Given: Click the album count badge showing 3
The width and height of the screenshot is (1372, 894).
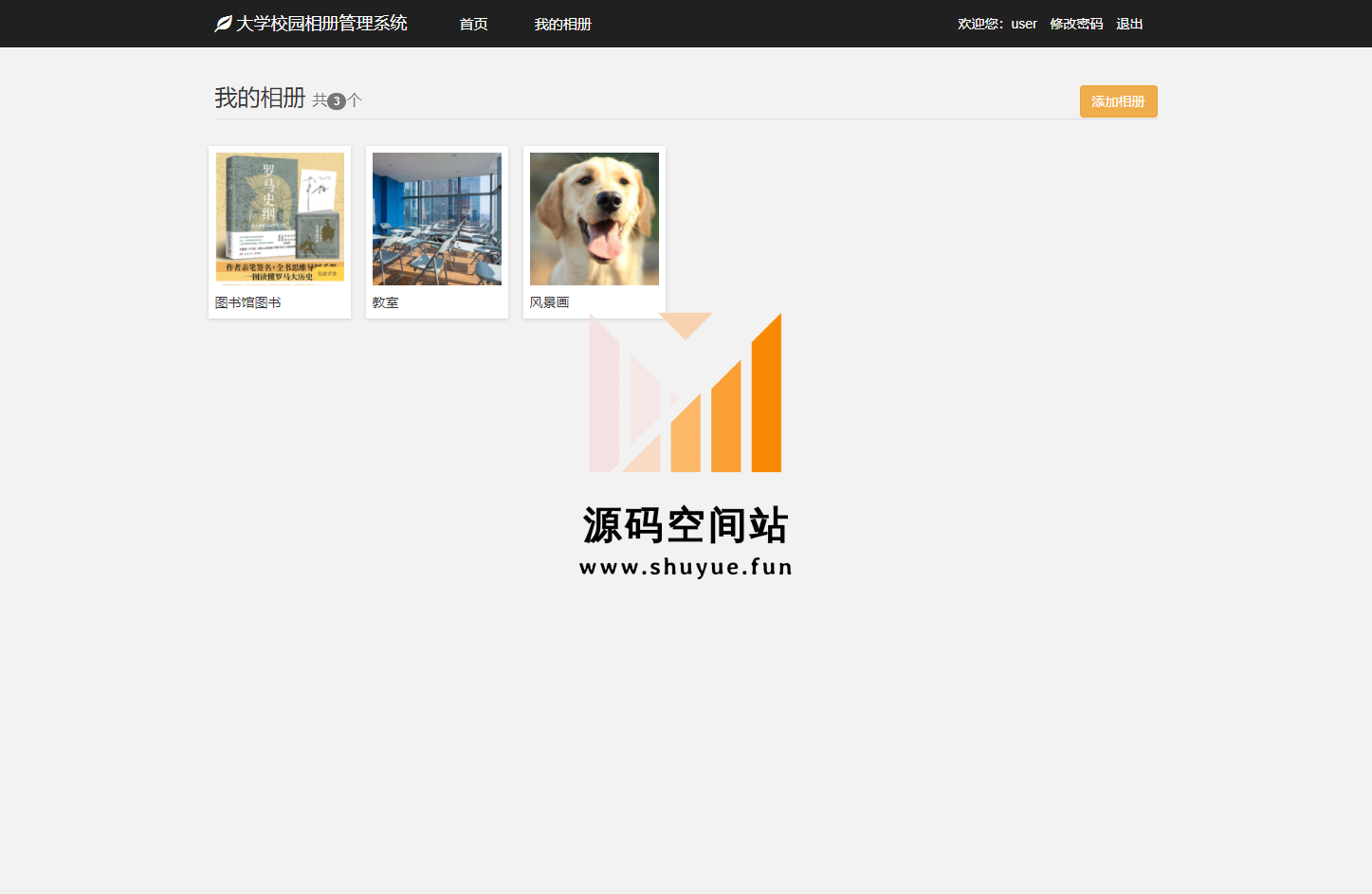Looking at the screenshot, I should click(x=337, y=101).
